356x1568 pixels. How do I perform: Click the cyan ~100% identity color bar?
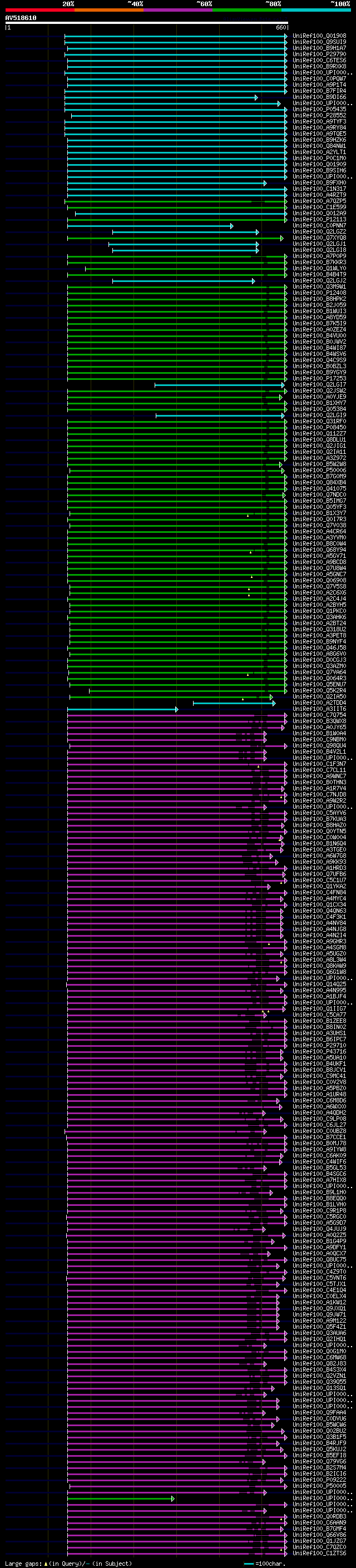[316, 10]
